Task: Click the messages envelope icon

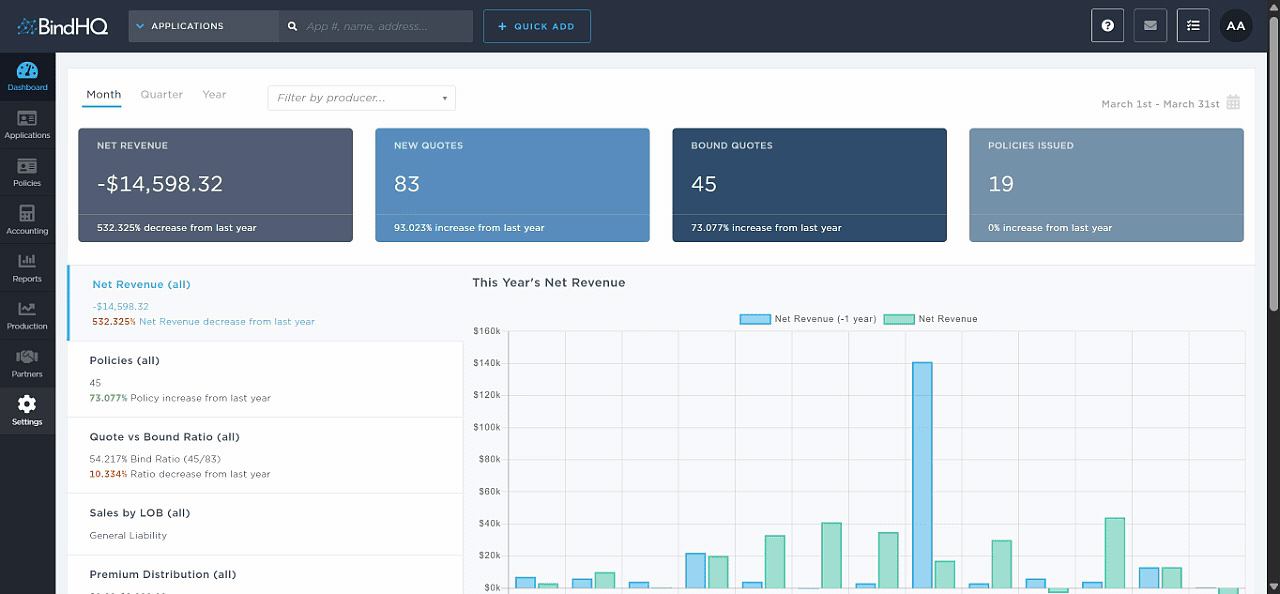Action: [1150, 25]
